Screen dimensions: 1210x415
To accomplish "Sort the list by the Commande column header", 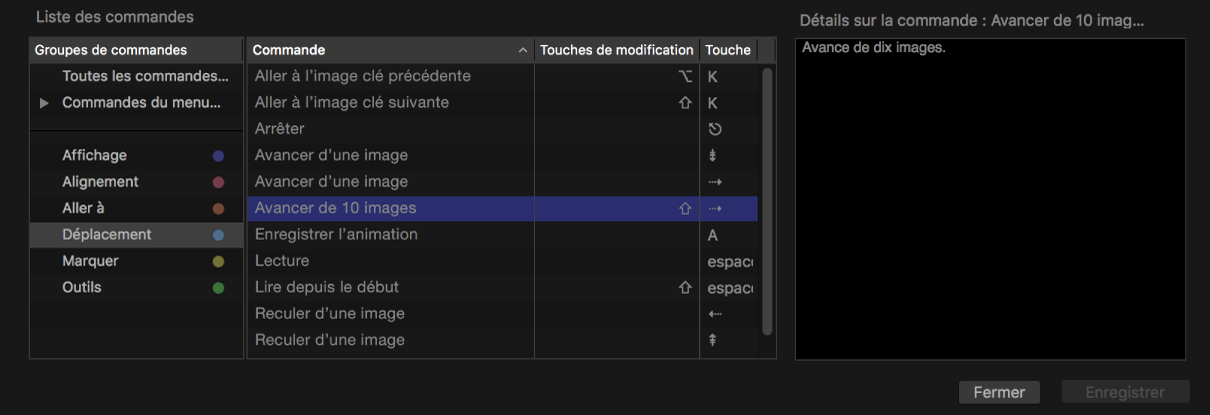I will (x=390, y=50).
